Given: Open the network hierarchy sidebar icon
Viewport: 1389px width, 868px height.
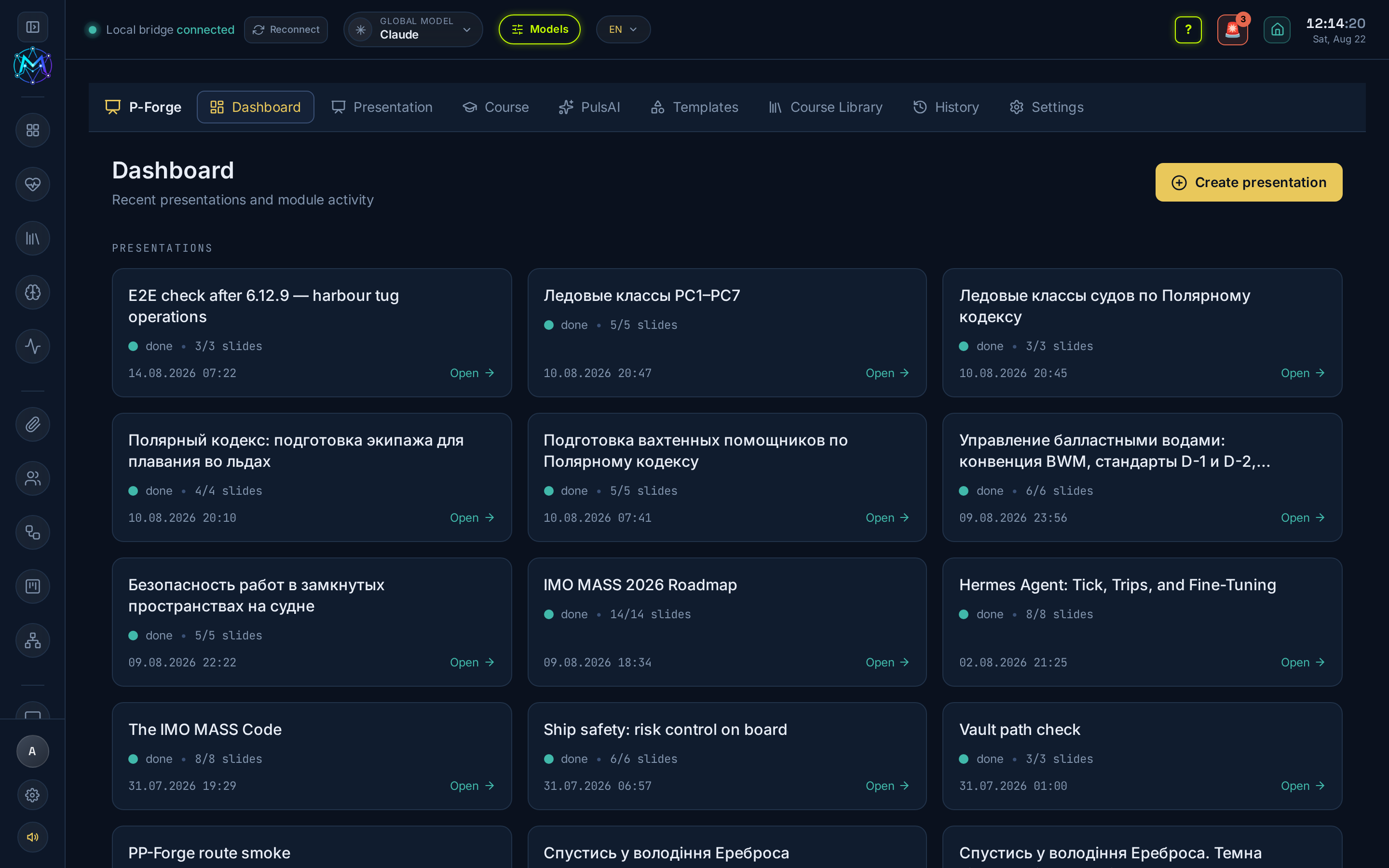Looking at the screenshot, I should [33, 640].
